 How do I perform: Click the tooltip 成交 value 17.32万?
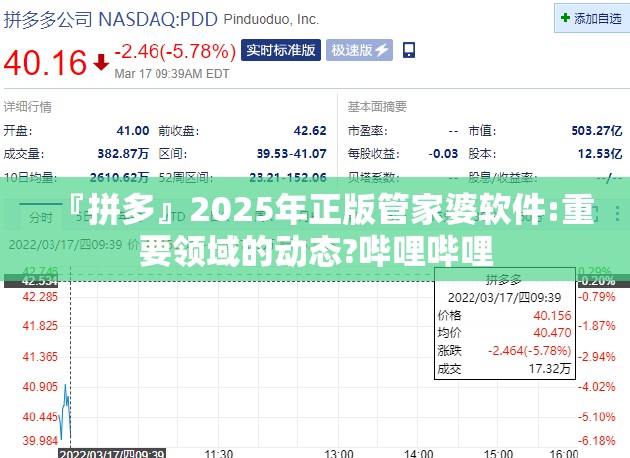[550, 368]
